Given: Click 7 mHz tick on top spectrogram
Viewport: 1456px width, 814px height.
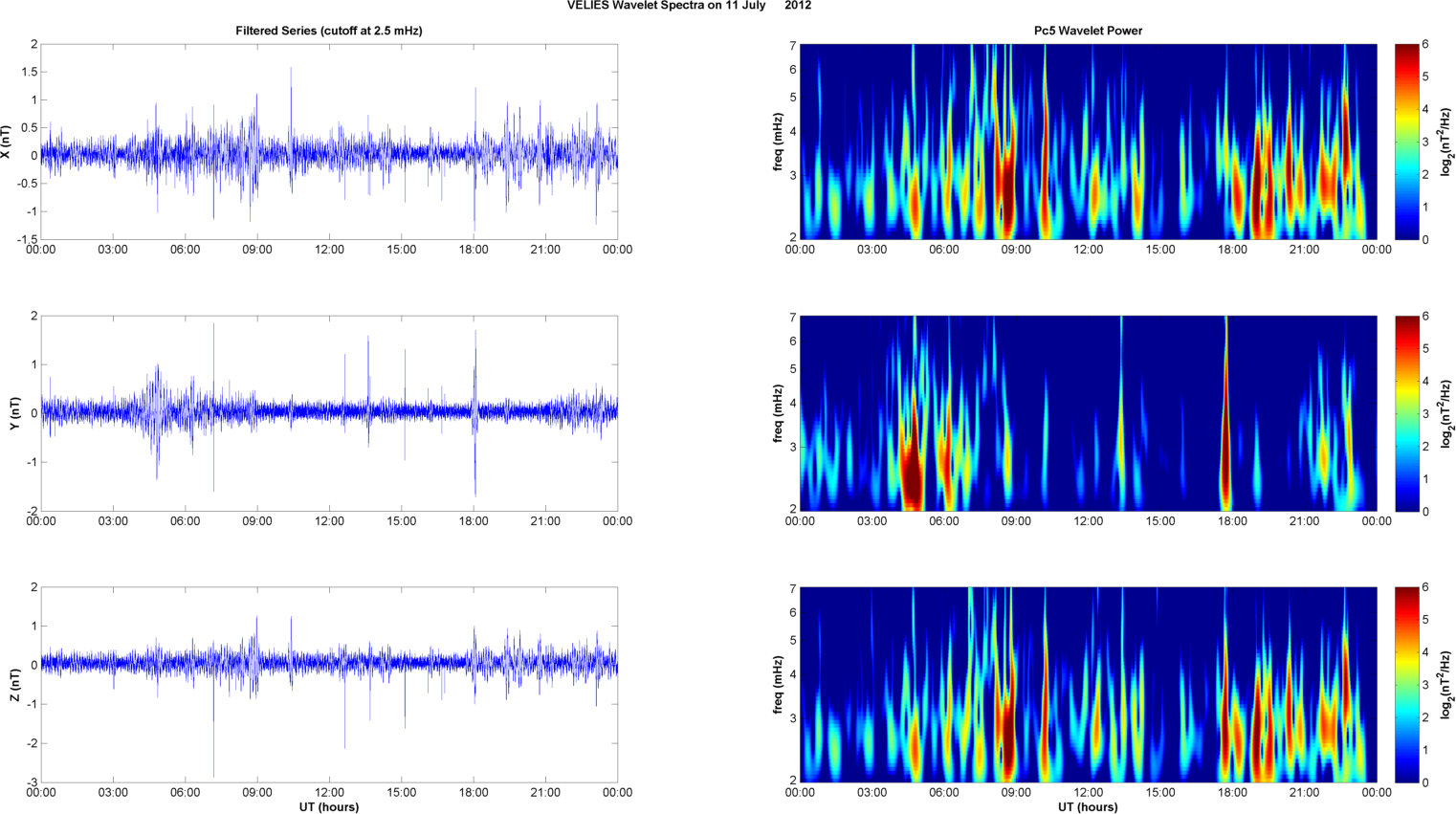Looking at the screenshot, I should [793, 45].
